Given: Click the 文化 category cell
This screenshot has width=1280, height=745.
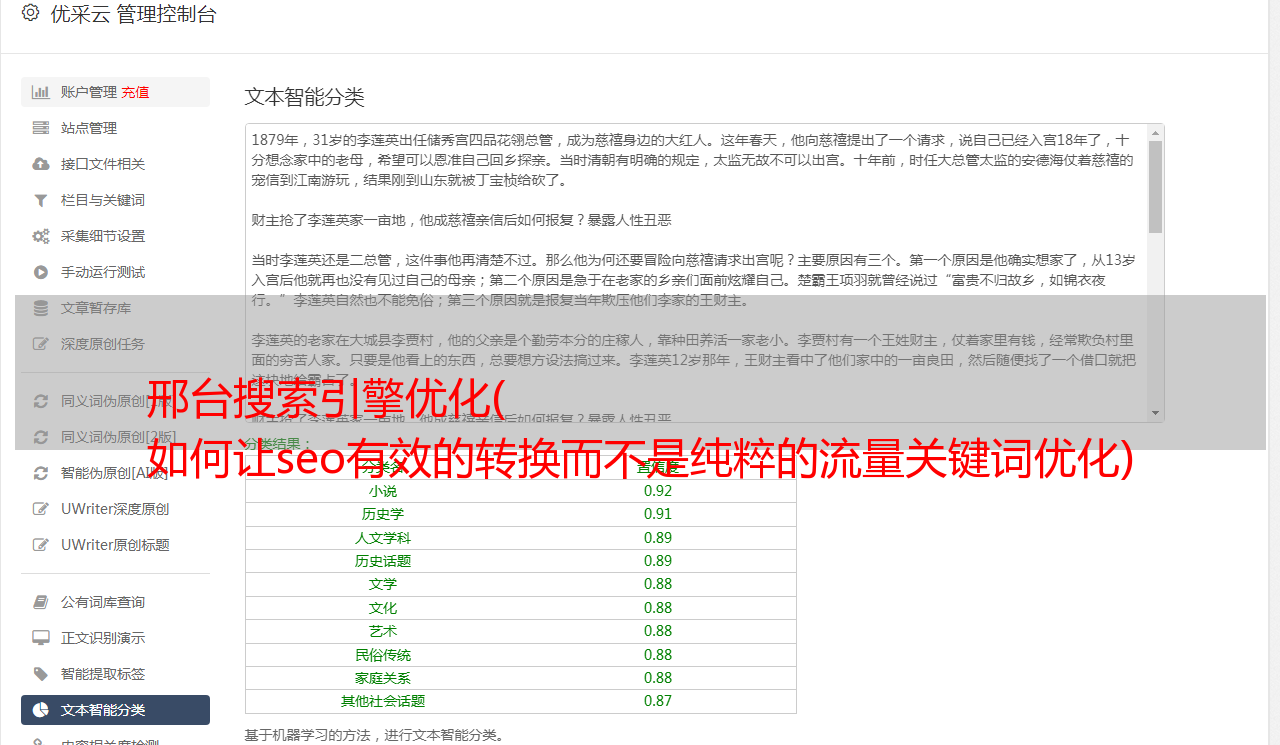Looking at the screenshot, I should click(383, 608).
